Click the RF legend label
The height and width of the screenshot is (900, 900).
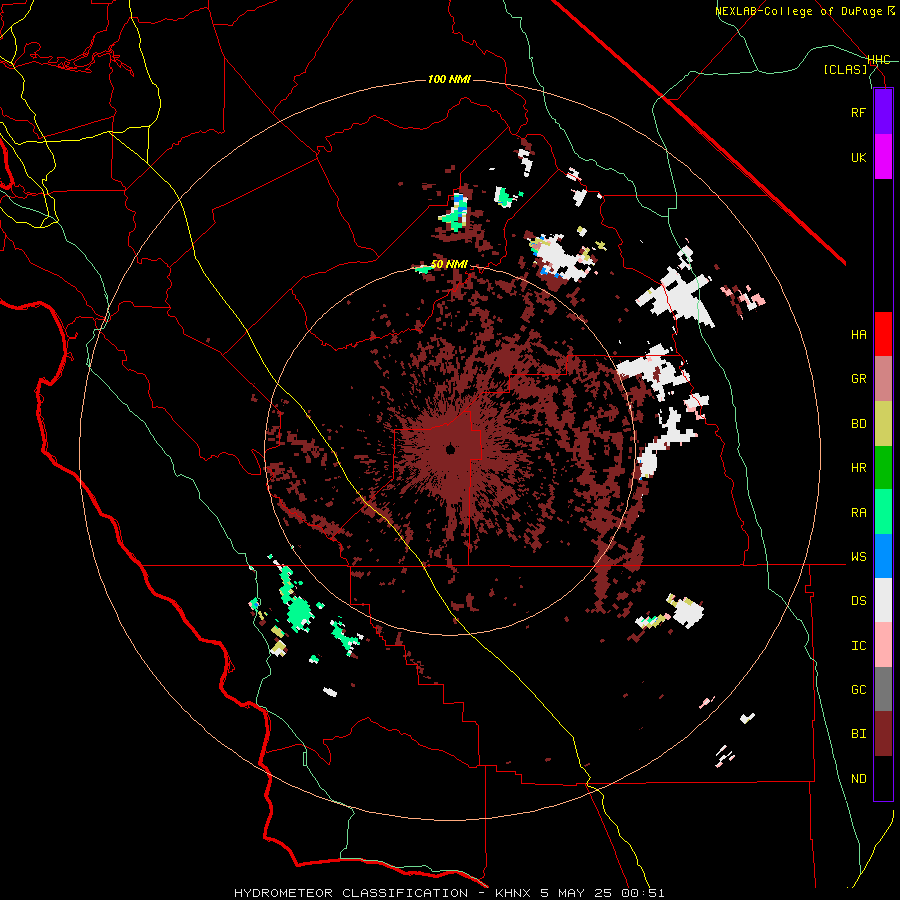(x=858, y=112)
